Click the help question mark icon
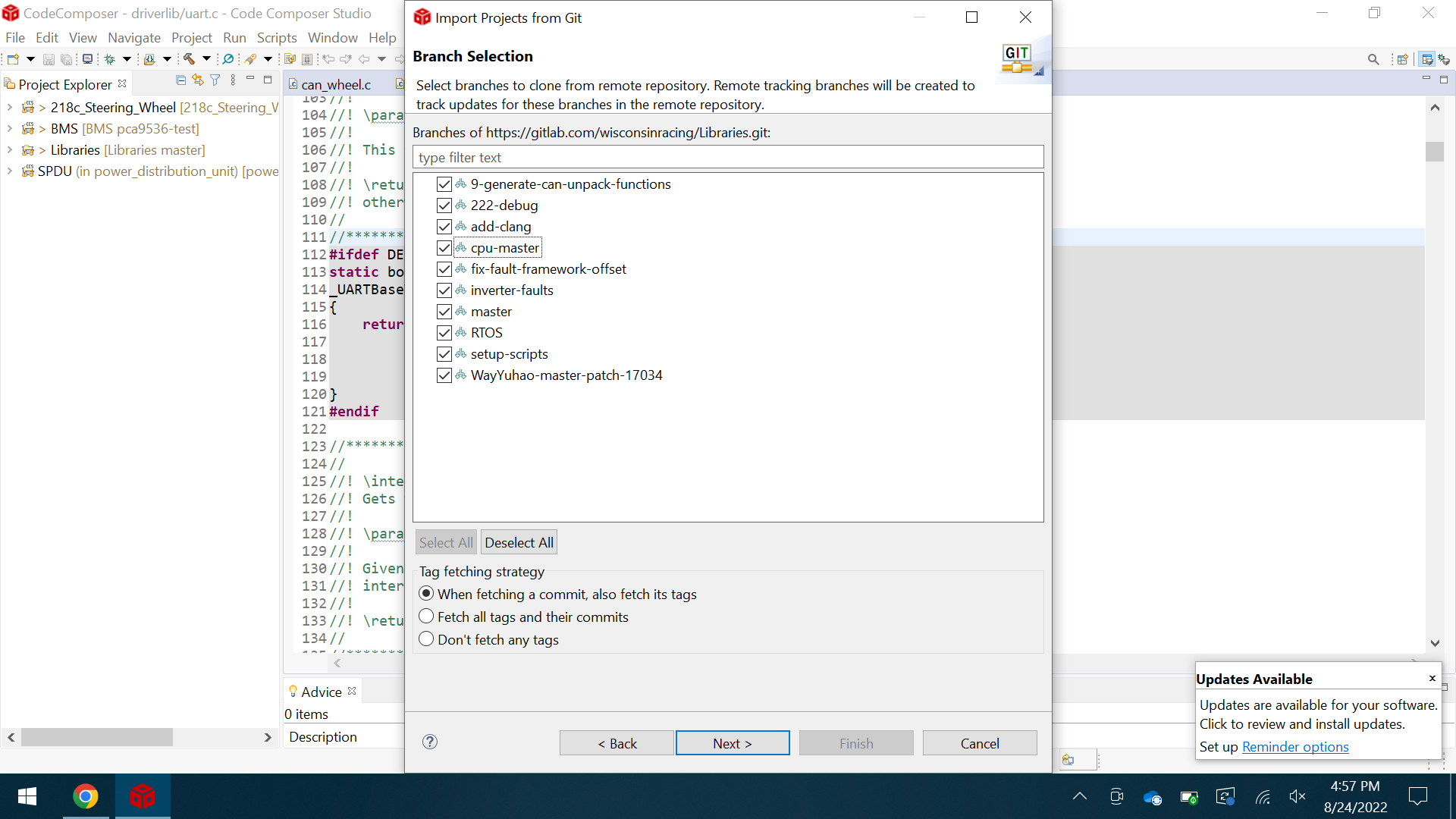 430,742
